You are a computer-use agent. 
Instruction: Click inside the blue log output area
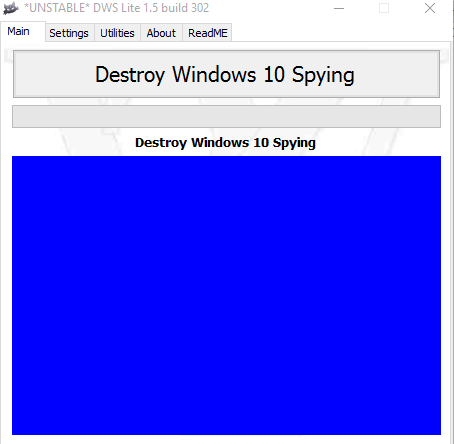pos(226,295)
